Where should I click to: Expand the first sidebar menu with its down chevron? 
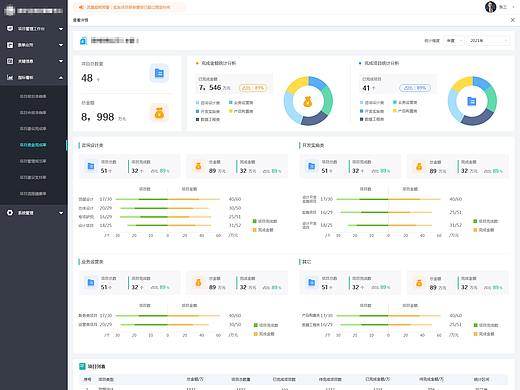click(61, 29)
